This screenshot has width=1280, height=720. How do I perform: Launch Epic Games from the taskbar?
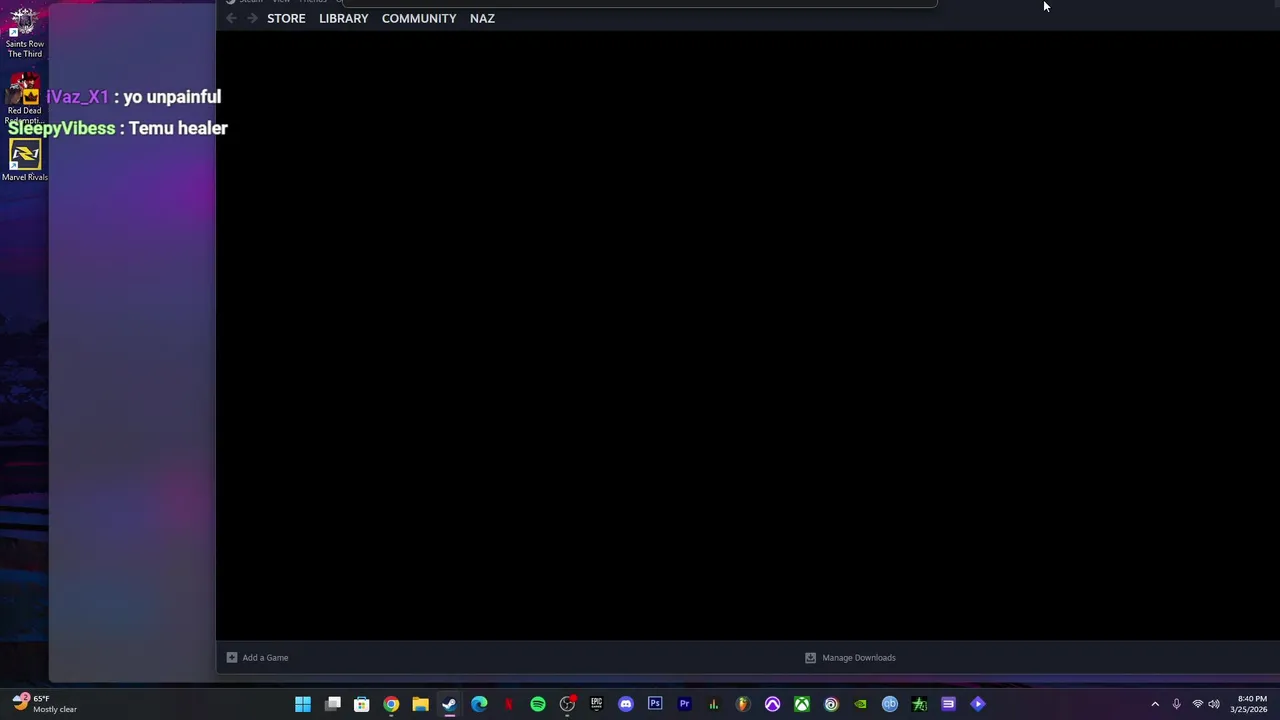pos(596,704)
